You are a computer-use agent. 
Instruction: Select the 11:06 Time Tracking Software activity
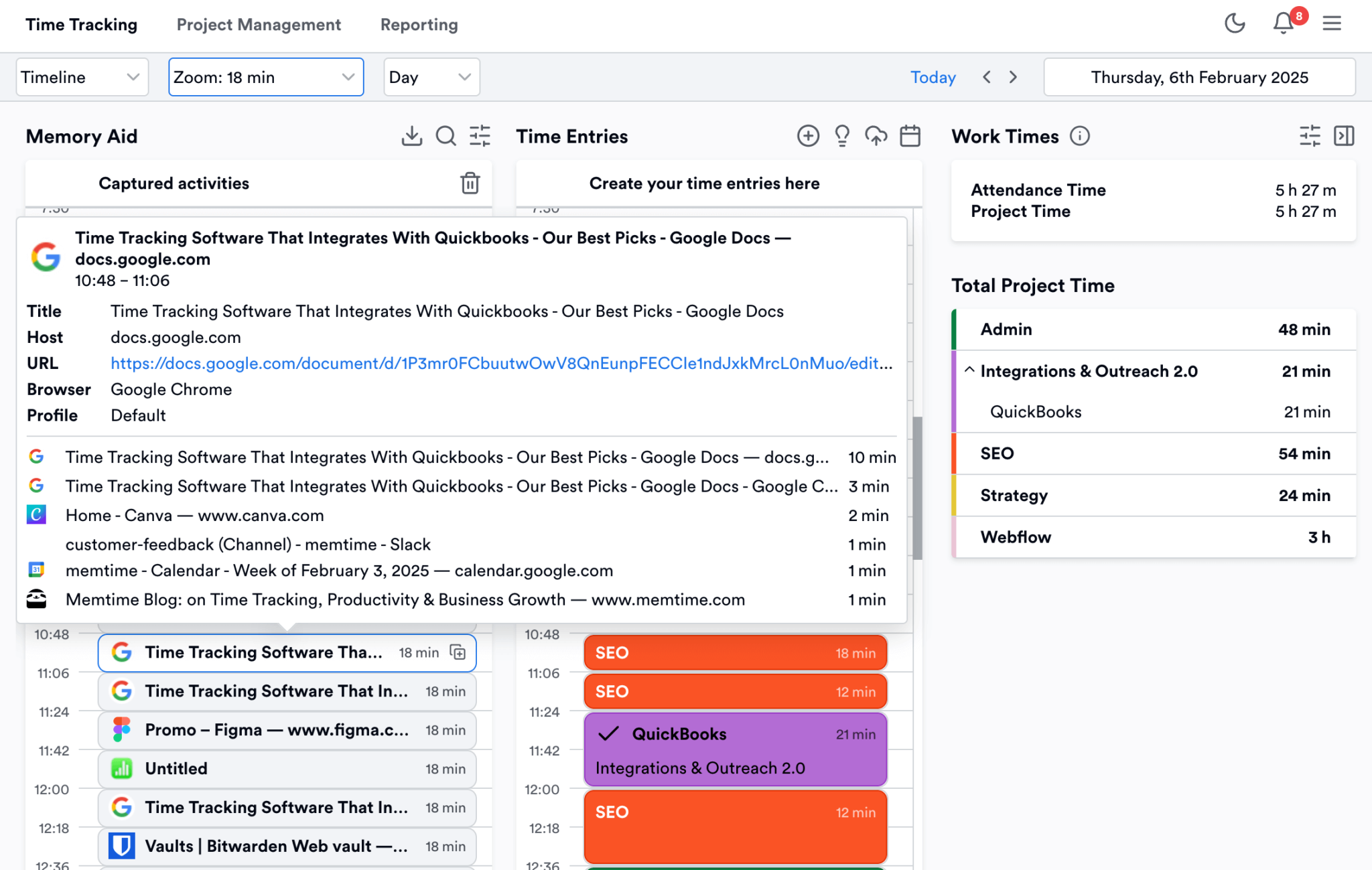[x=287, y=691]
